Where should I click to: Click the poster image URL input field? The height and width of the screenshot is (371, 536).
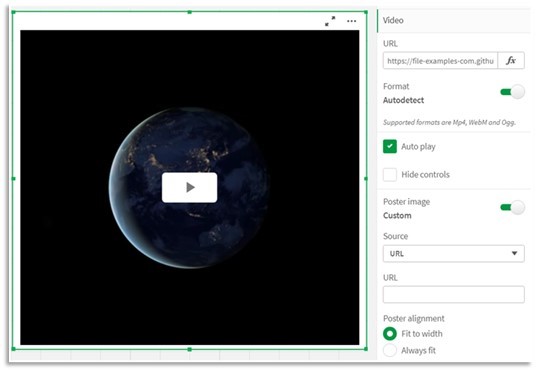[x=453, y=294]
